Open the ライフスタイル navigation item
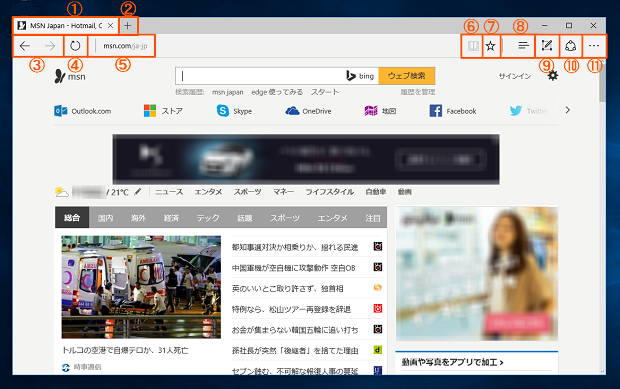This screenshot has width=620, height=389. click(x=329, y=192)
